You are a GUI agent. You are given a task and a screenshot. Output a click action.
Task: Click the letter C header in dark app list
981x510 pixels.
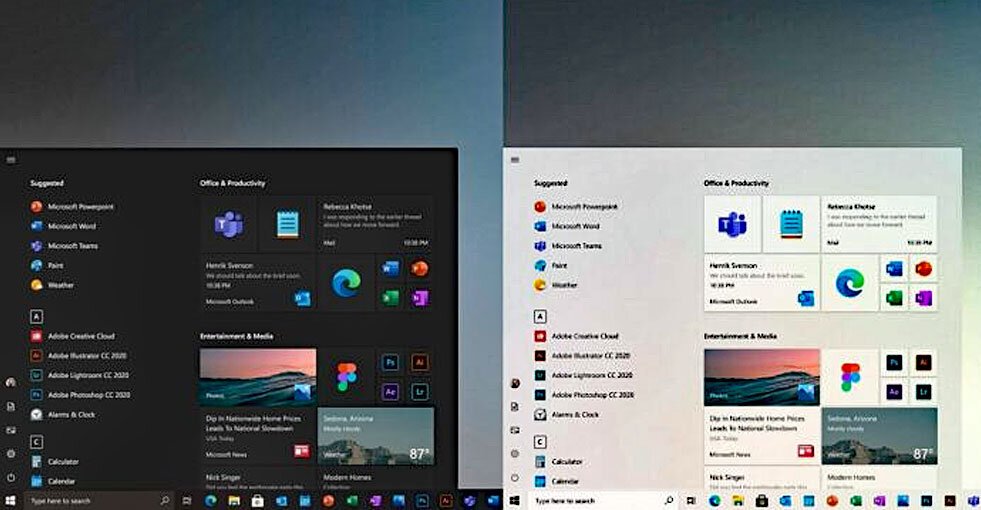[x=36, y=442]
